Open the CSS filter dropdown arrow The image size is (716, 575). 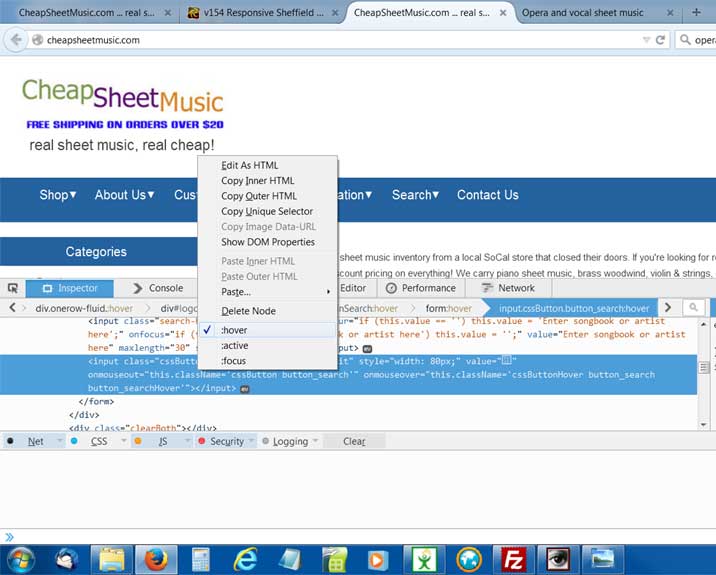point(123,441)
